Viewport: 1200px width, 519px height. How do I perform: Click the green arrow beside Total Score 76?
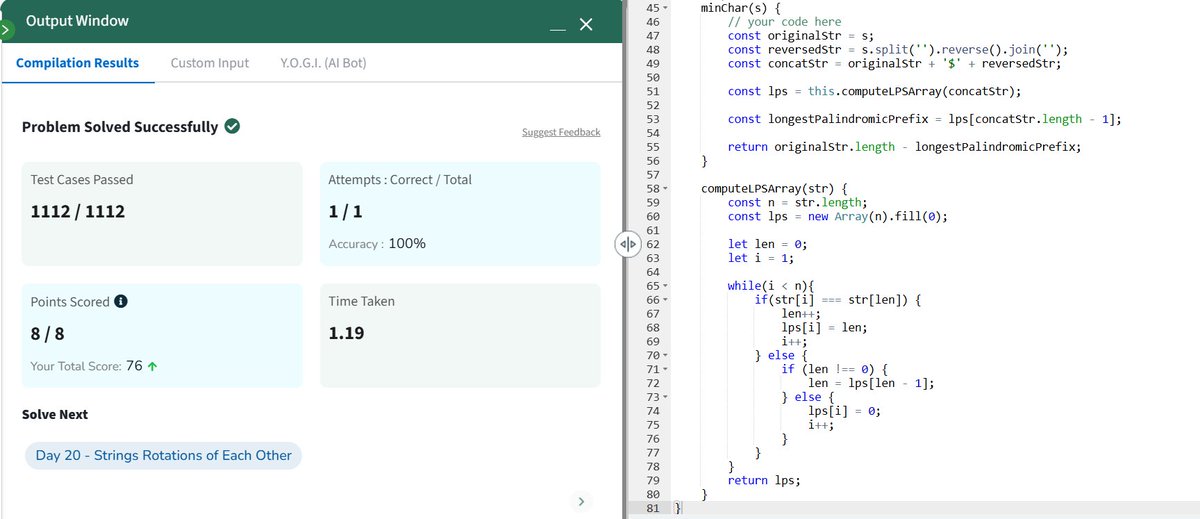152,366
